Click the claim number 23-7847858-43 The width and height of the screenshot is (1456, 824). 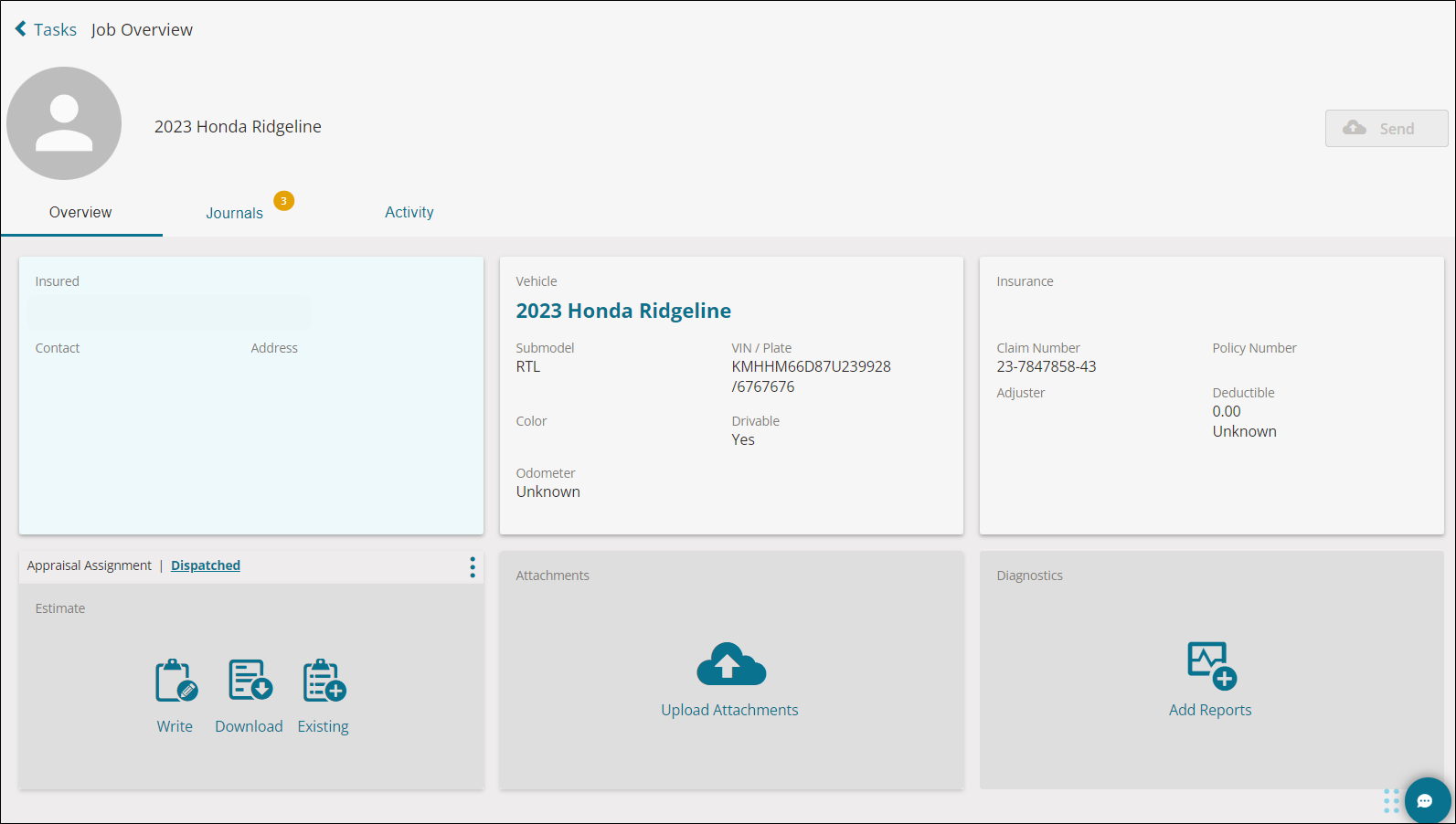[x=1047, y=366]
